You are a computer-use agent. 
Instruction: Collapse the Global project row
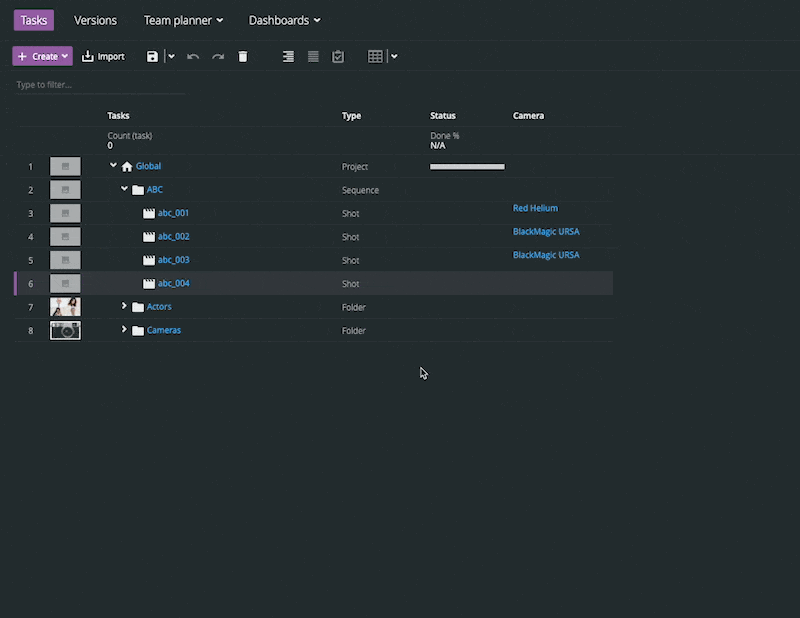(113, 165)
